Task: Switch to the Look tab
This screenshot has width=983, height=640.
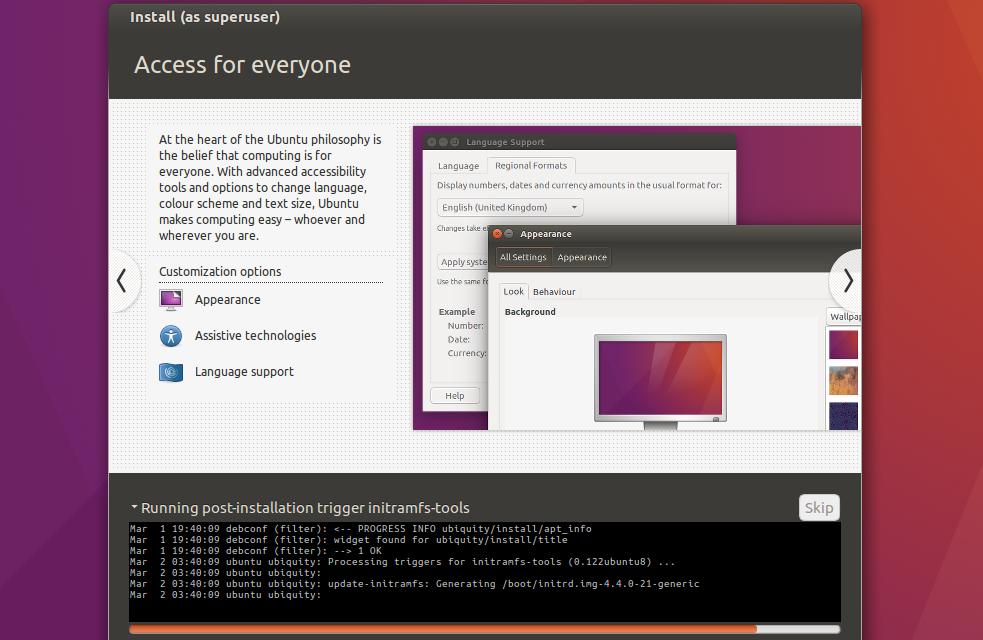Action: point(513,291)
